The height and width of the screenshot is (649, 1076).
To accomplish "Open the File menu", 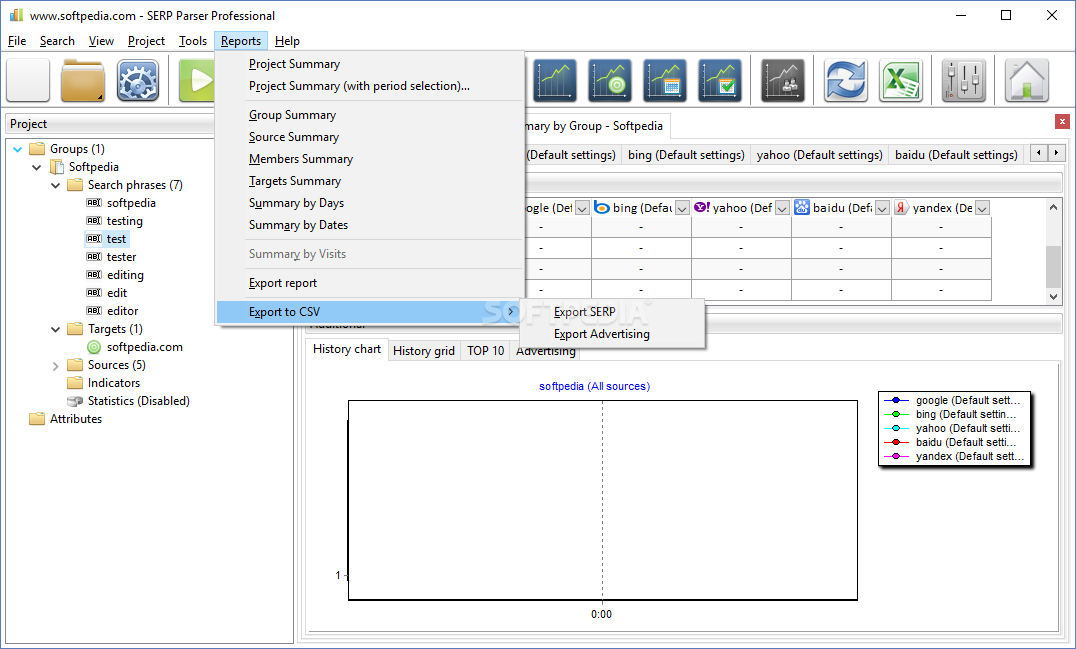I will [x=17, y=41].
